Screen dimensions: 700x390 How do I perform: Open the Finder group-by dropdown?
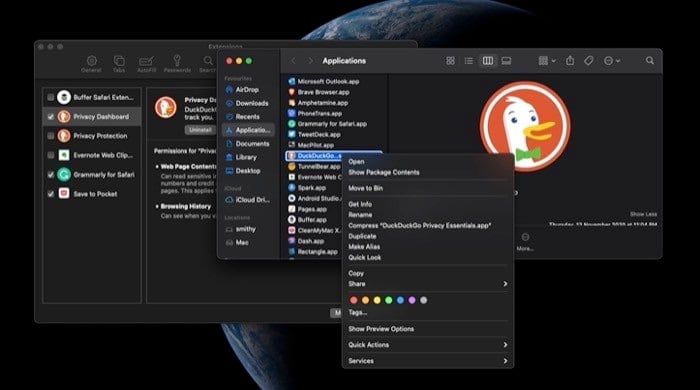[x=546, y=61]
